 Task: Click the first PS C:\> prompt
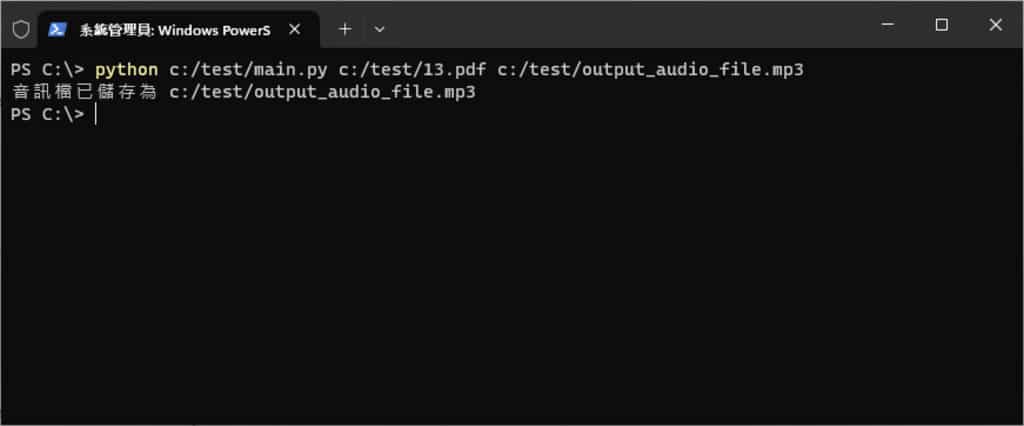point(47,70)
